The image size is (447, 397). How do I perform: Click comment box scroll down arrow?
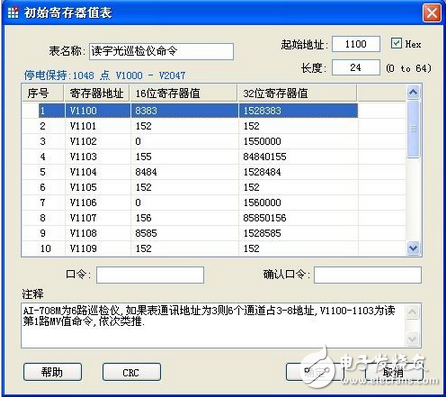point(413,339)
